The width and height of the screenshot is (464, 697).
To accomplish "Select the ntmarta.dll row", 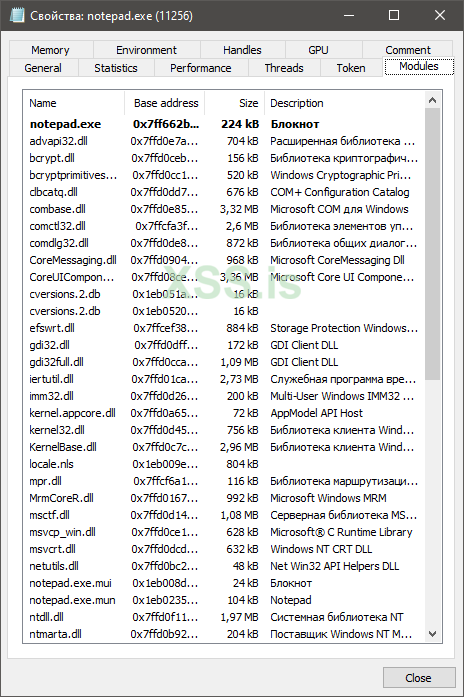I will pos(224,634).
